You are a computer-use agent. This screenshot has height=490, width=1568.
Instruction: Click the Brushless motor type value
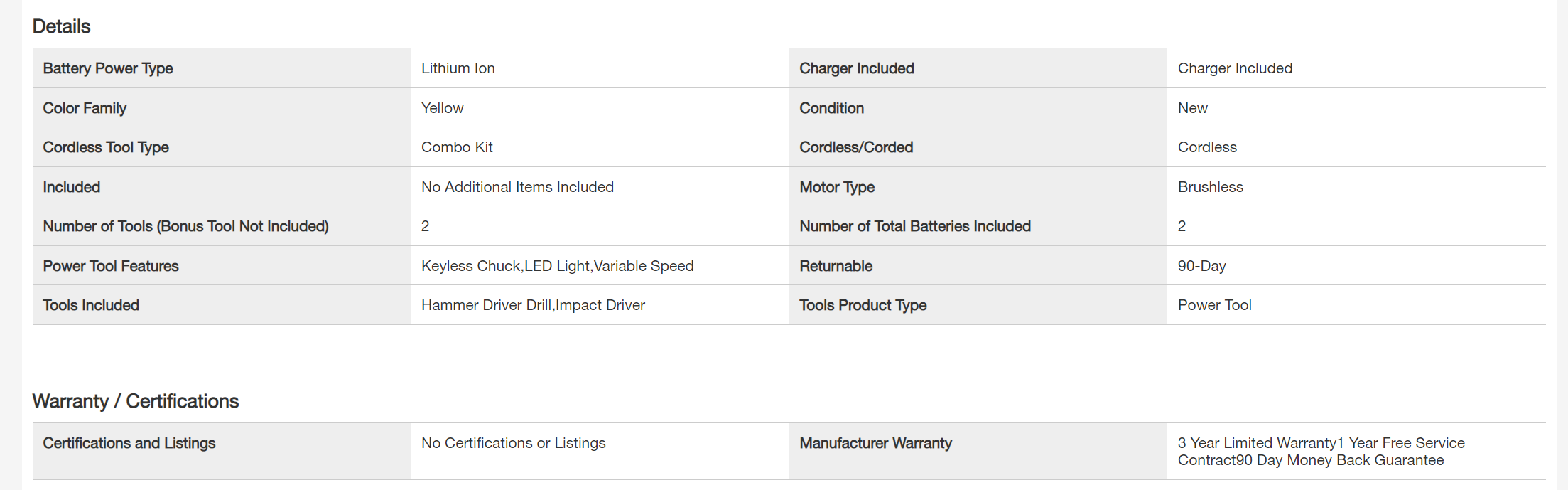tap(1211, 187)
